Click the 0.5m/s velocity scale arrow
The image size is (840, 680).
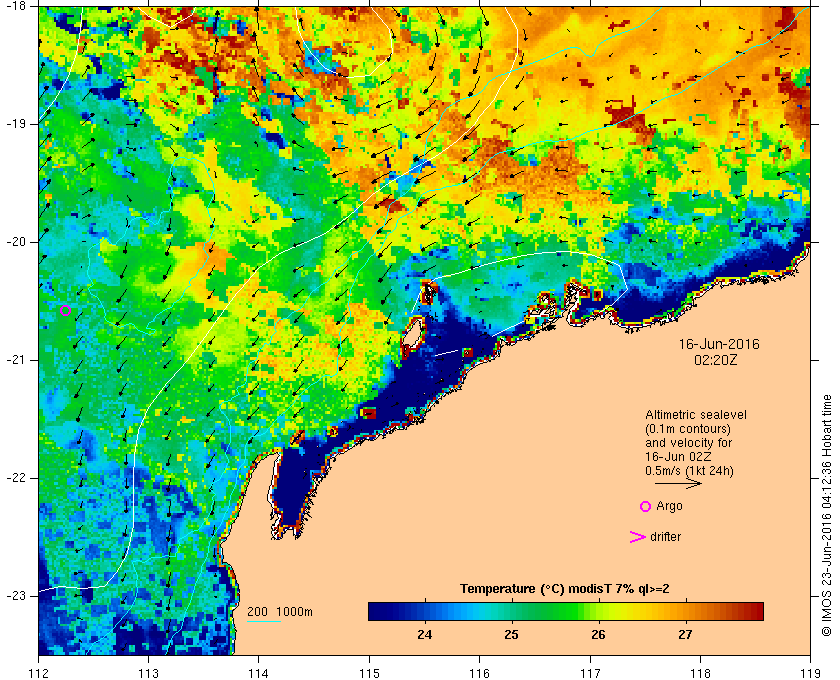pos(678,483)
